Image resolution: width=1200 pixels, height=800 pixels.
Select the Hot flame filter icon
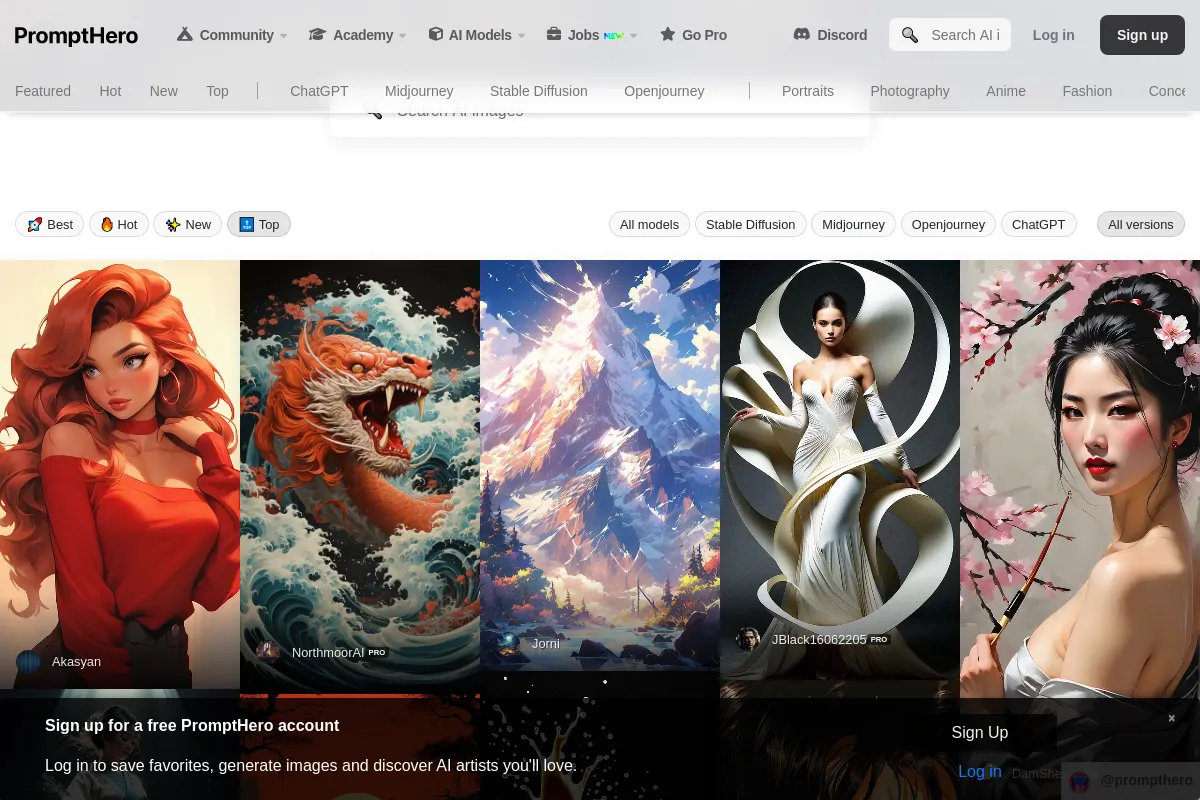tap(106, 224)
